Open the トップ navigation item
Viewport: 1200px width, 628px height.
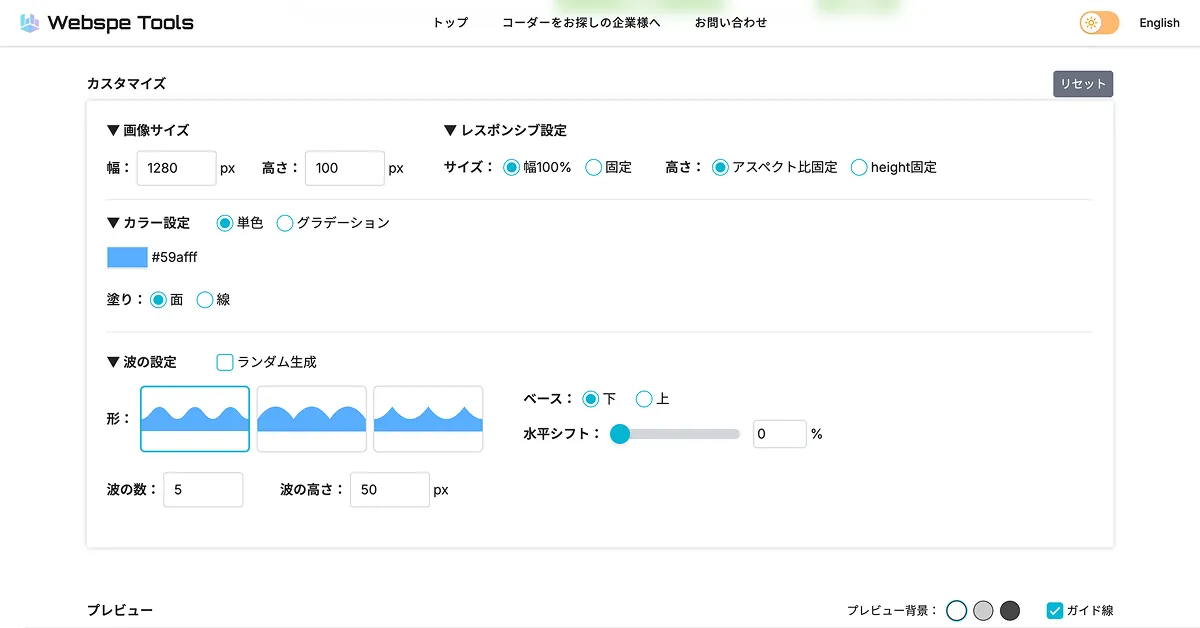click(450, 23)
